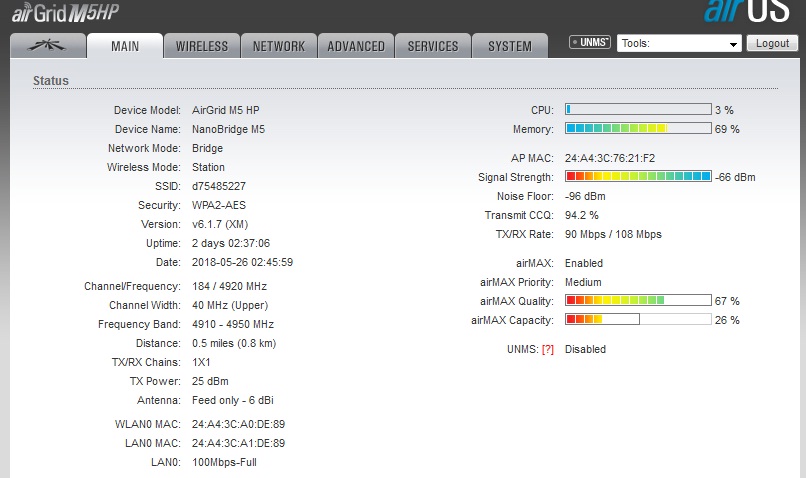This screenshot has height=478, width=806.
Task: Open the Tools dropdown
Action: click(x=679, y=43)
